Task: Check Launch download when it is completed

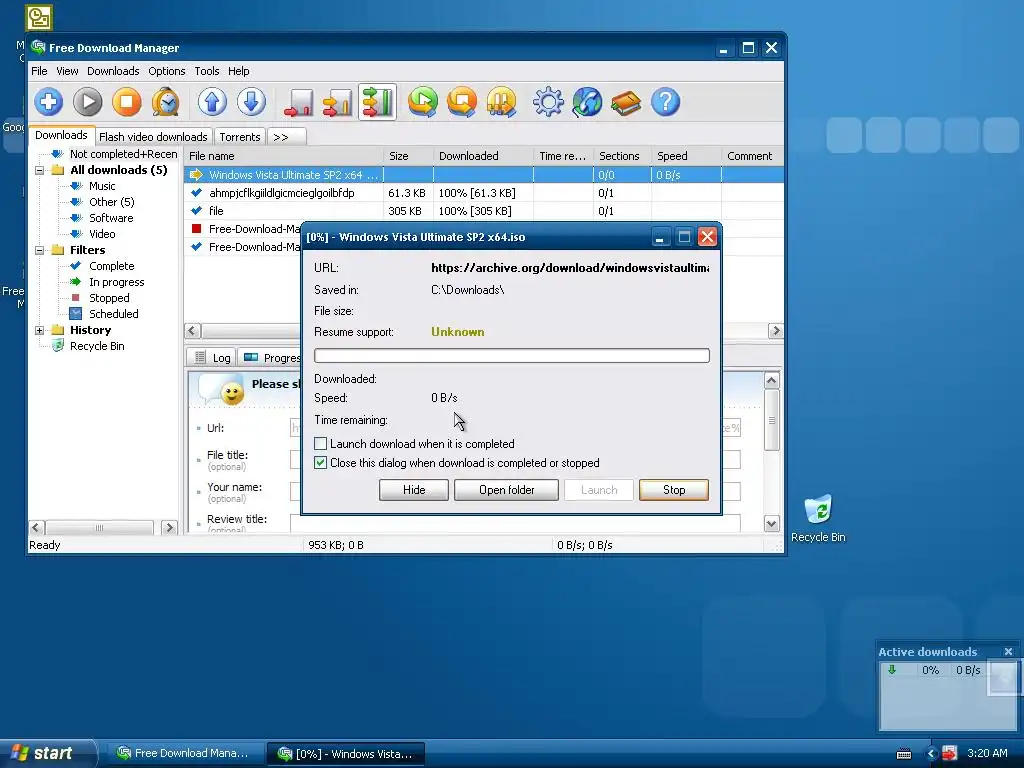Action: (321, 444)
